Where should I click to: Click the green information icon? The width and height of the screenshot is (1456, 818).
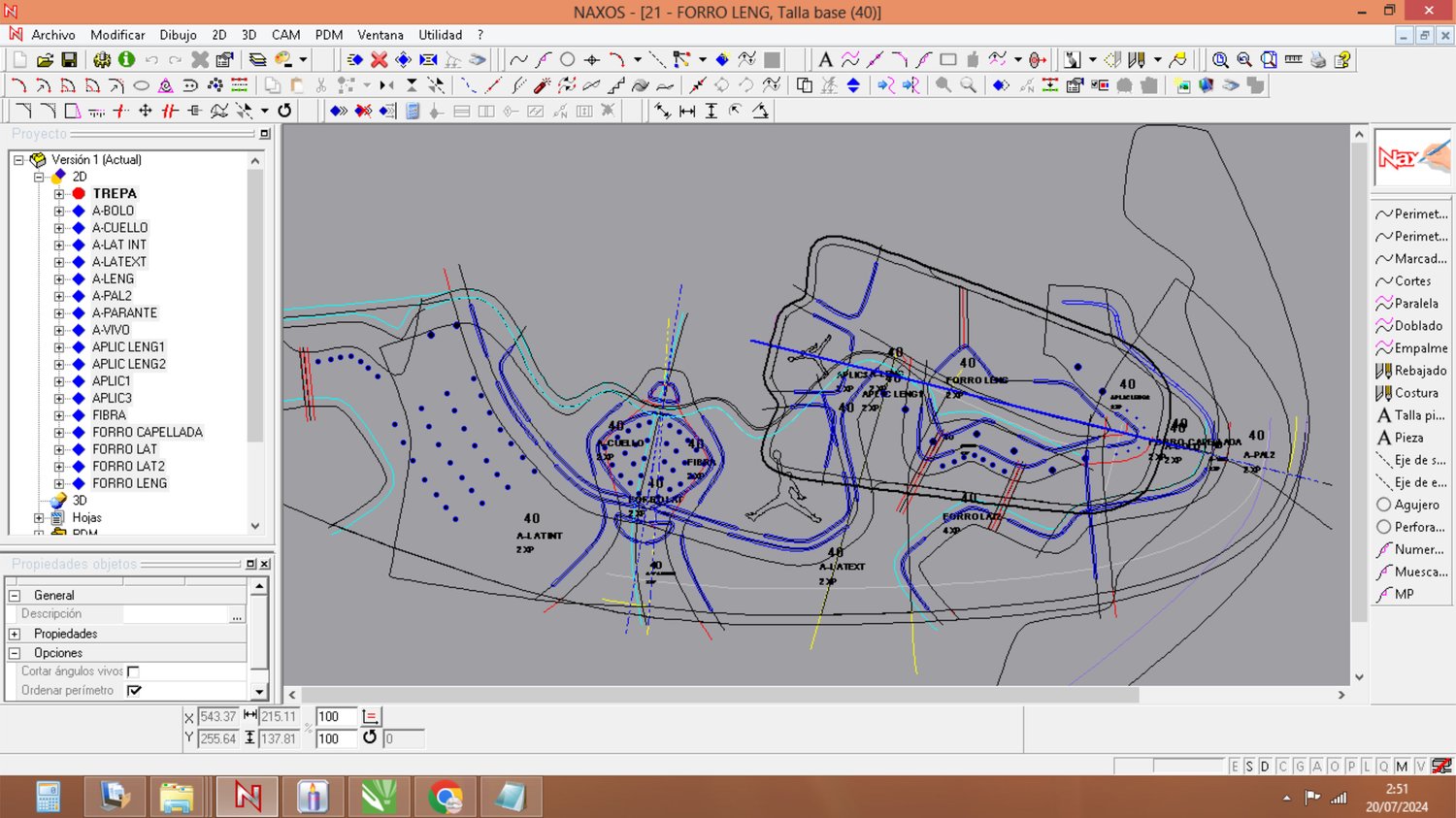[x=126, y=60]
